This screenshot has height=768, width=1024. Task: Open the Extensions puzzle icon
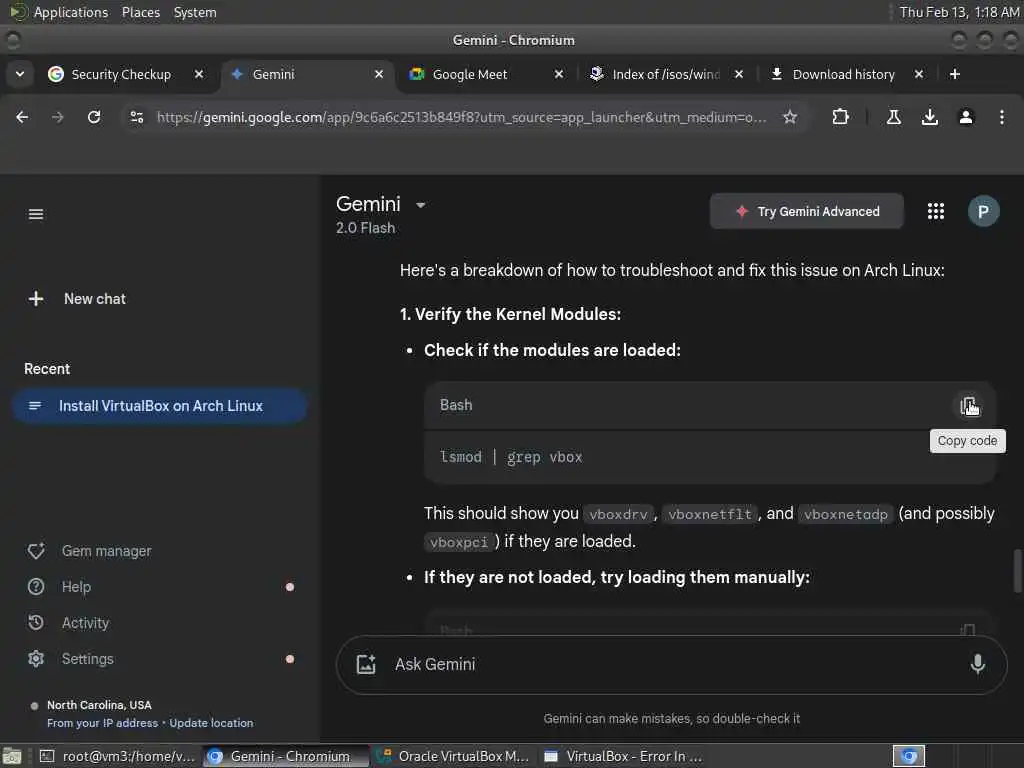pyautogui.click(x=840, y=117)
